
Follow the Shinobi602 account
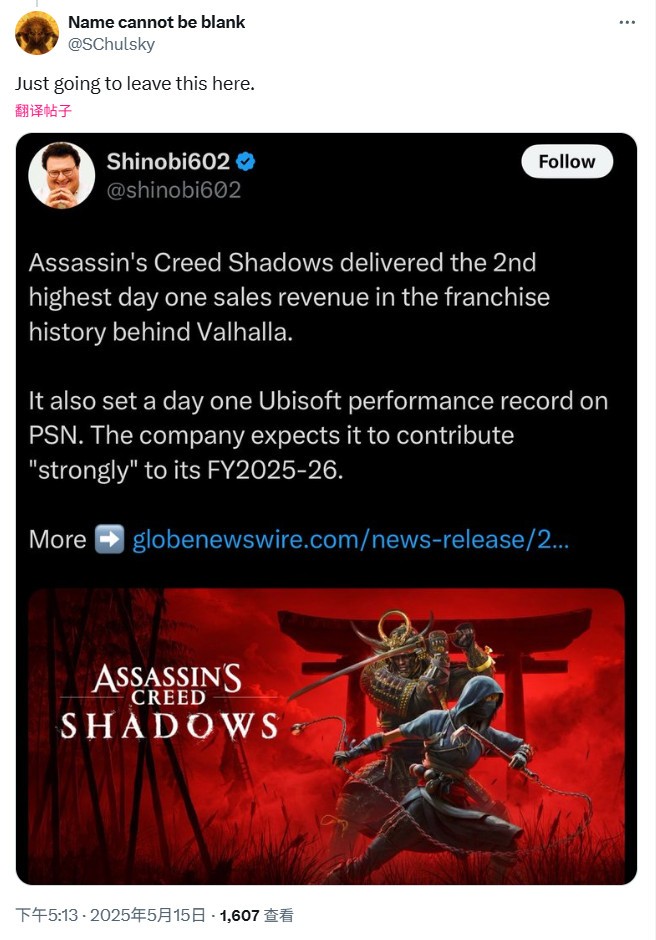tap(567, 161)
